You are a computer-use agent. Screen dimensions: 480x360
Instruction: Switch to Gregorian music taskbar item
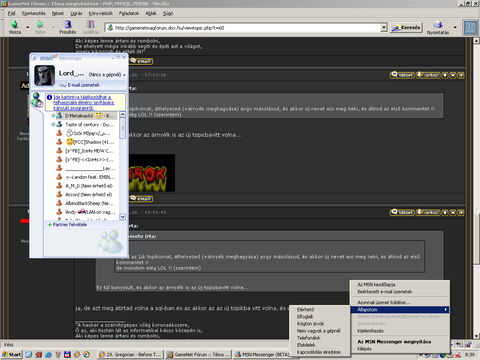coord(130,355)
